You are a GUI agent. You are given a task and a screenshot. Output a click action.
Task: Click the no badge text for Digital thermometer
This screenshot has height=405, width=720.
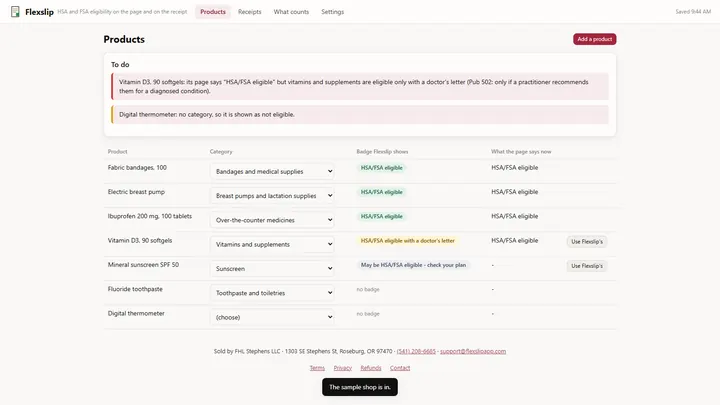tap(368, 314)
